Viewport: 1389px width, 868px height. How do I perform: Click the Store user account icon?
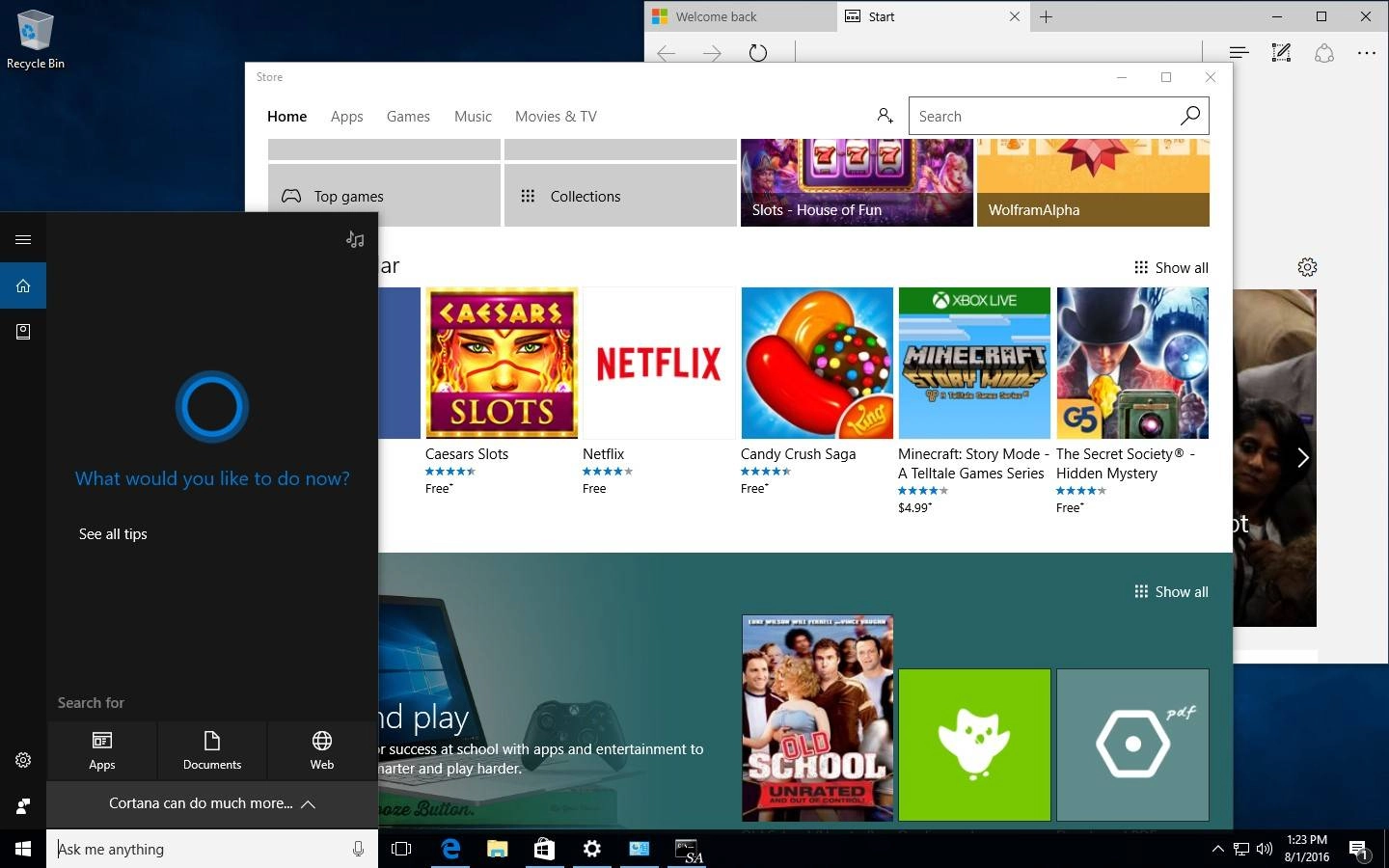885,116
